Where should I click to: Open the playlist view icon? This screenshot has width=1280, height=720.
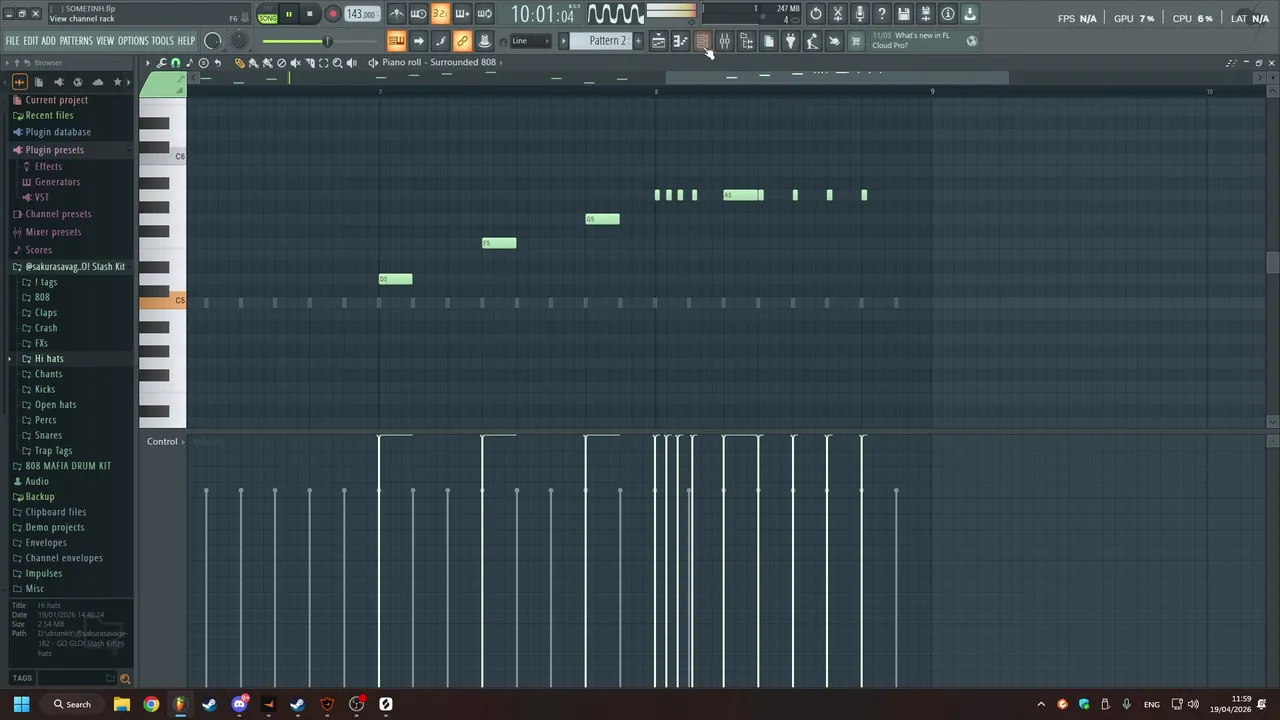click(659, 41)
